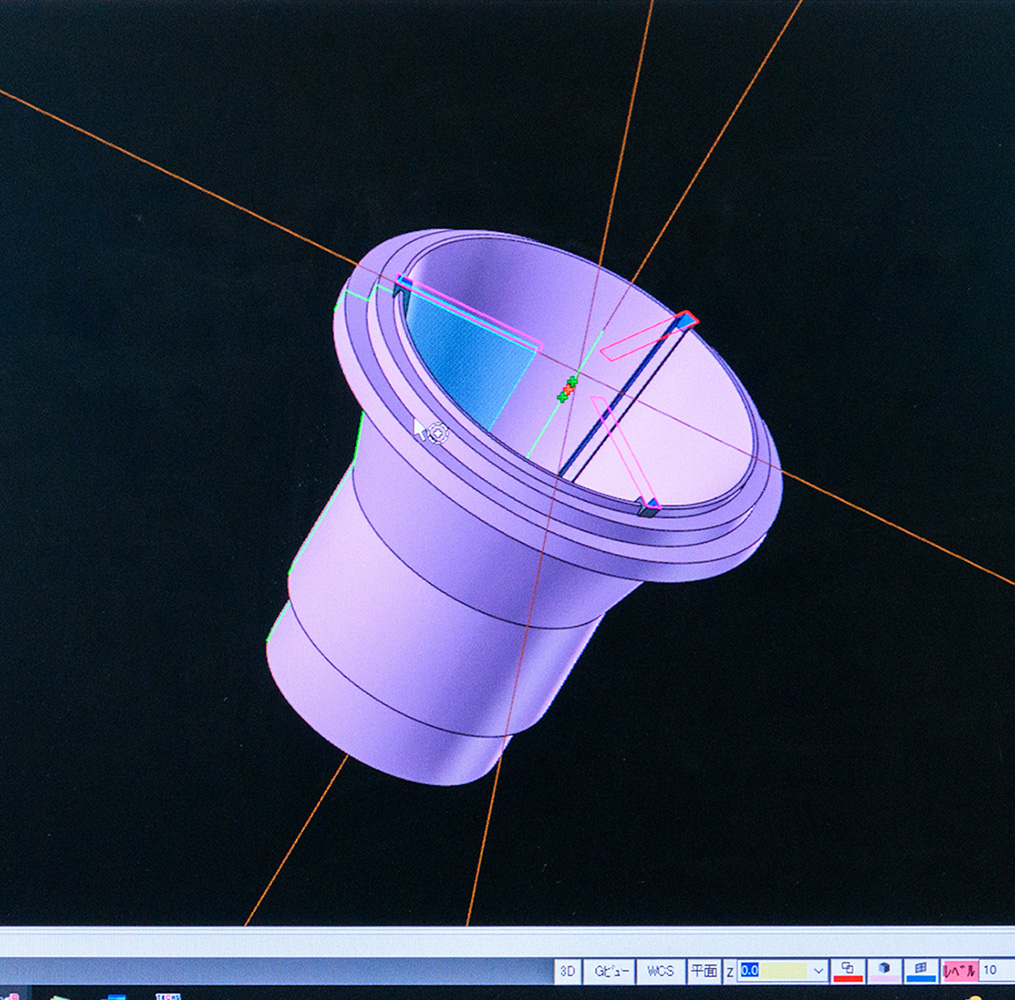
Task: Open the レベル level manager
Action: (x=959, y=971)
